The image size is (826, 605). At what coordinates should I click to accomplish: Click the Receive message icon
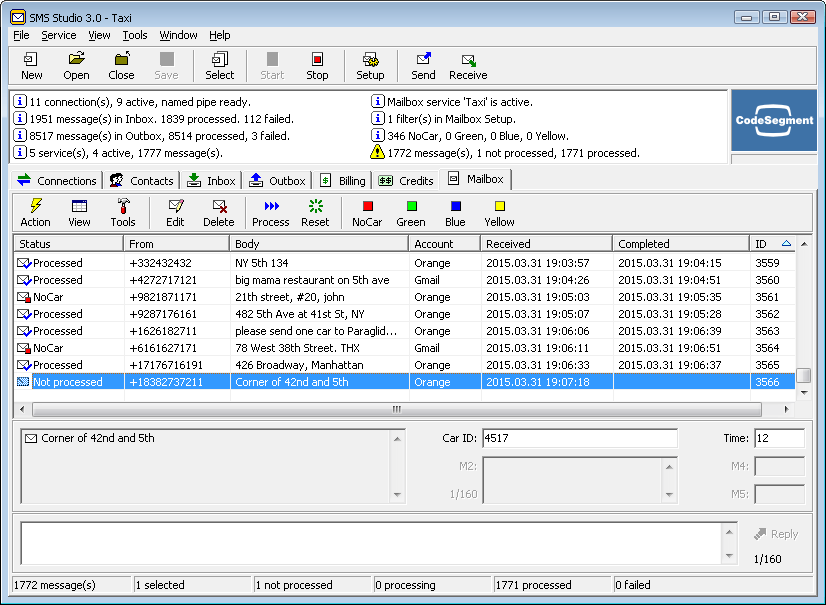[468, 66]
